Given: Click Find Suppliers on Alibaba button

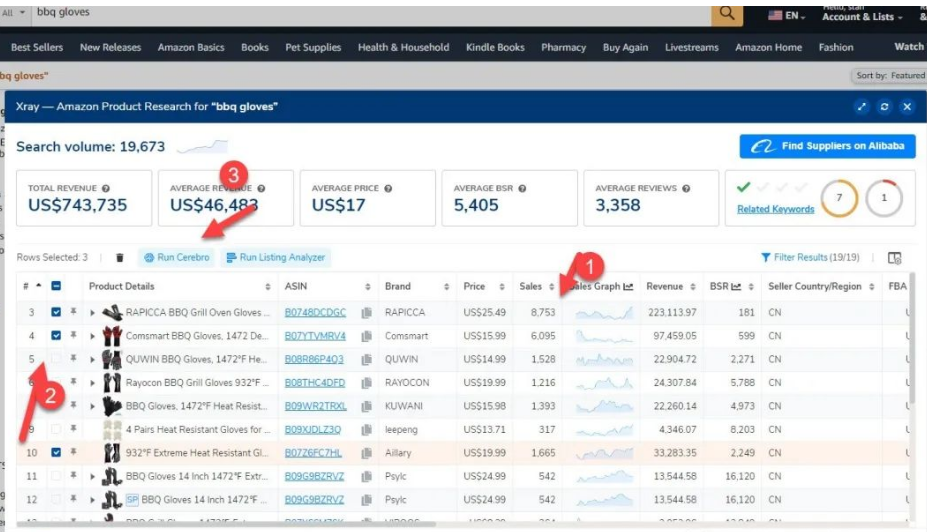Looking at the screenshot, I should pos(827,146).
